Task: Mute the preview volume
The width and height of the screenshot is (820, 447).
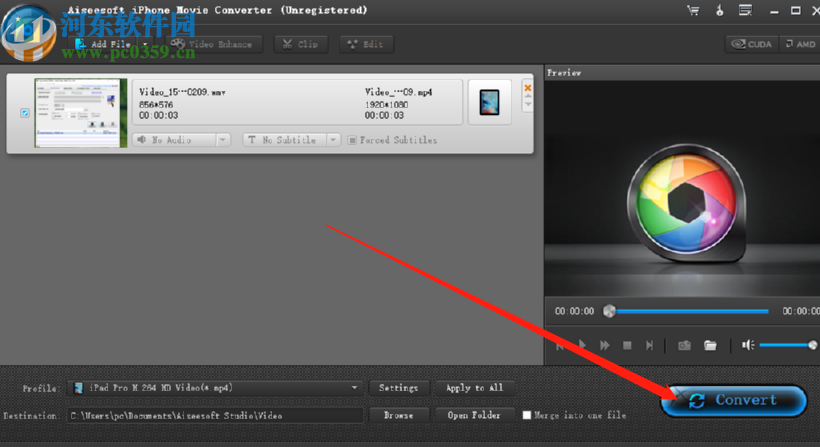Action: point(748,345)
